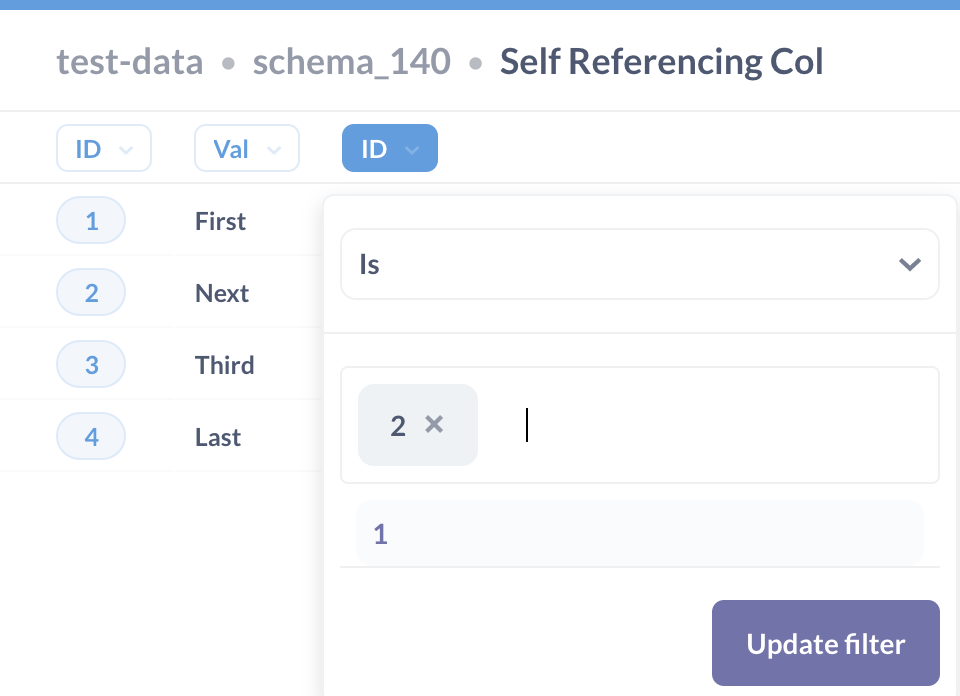Select suggestion "1" in the filter list
The height and width of the screenshot is (696, 960).
click(640, 534)
